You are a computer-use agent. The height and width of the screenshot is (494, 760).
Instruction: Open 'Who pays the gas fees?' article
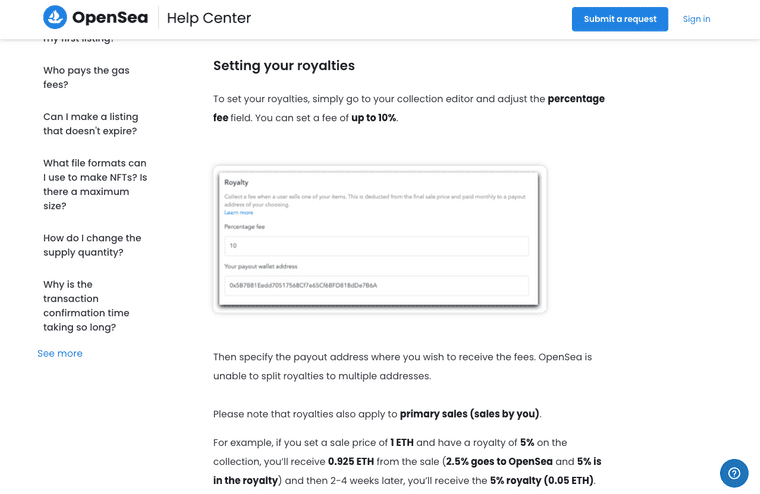click(86, 77)
